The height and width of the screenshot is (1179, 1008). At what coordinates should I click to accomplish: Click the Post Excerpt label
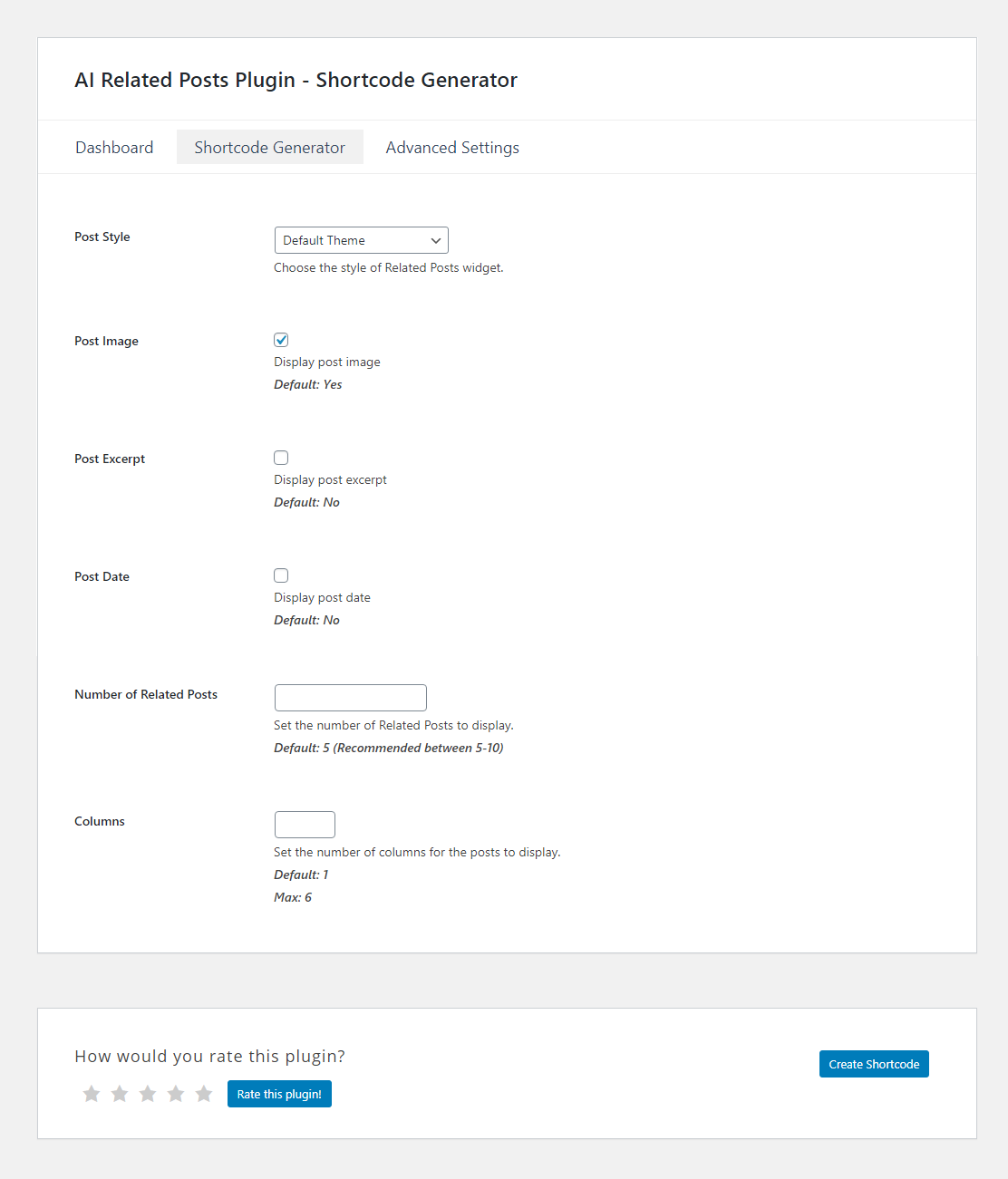(x=110, y=459)
